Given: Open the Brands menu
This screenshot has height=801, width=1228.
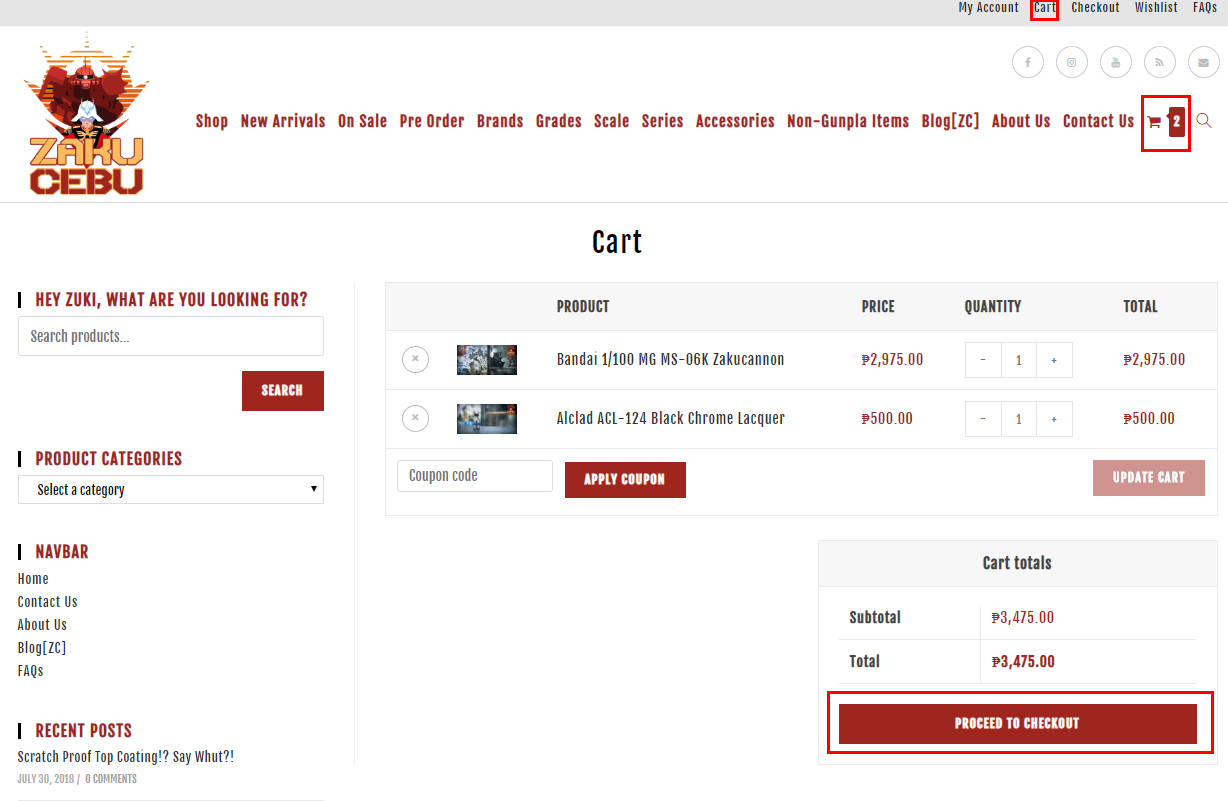Looking at the screenshot, I should 500,121.
